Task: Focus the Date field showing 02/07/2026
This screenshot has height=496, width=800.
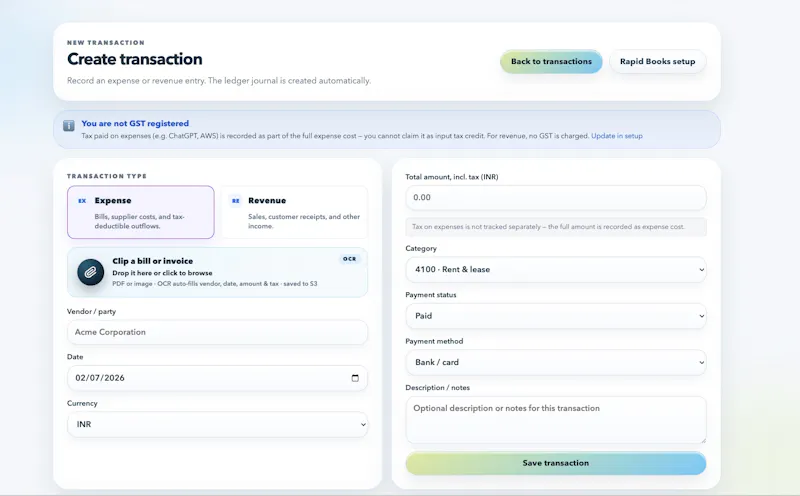Action: coord(217,378)
